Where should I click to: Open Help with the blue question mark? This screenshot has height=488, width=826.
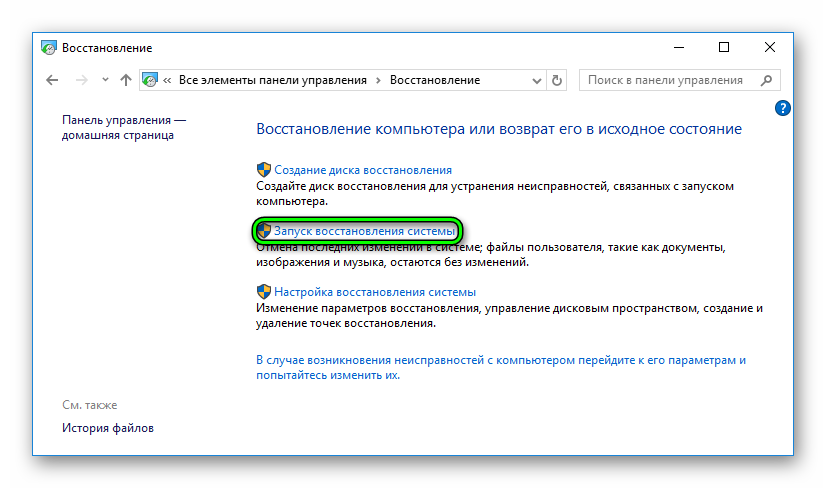tap(783, 108)
